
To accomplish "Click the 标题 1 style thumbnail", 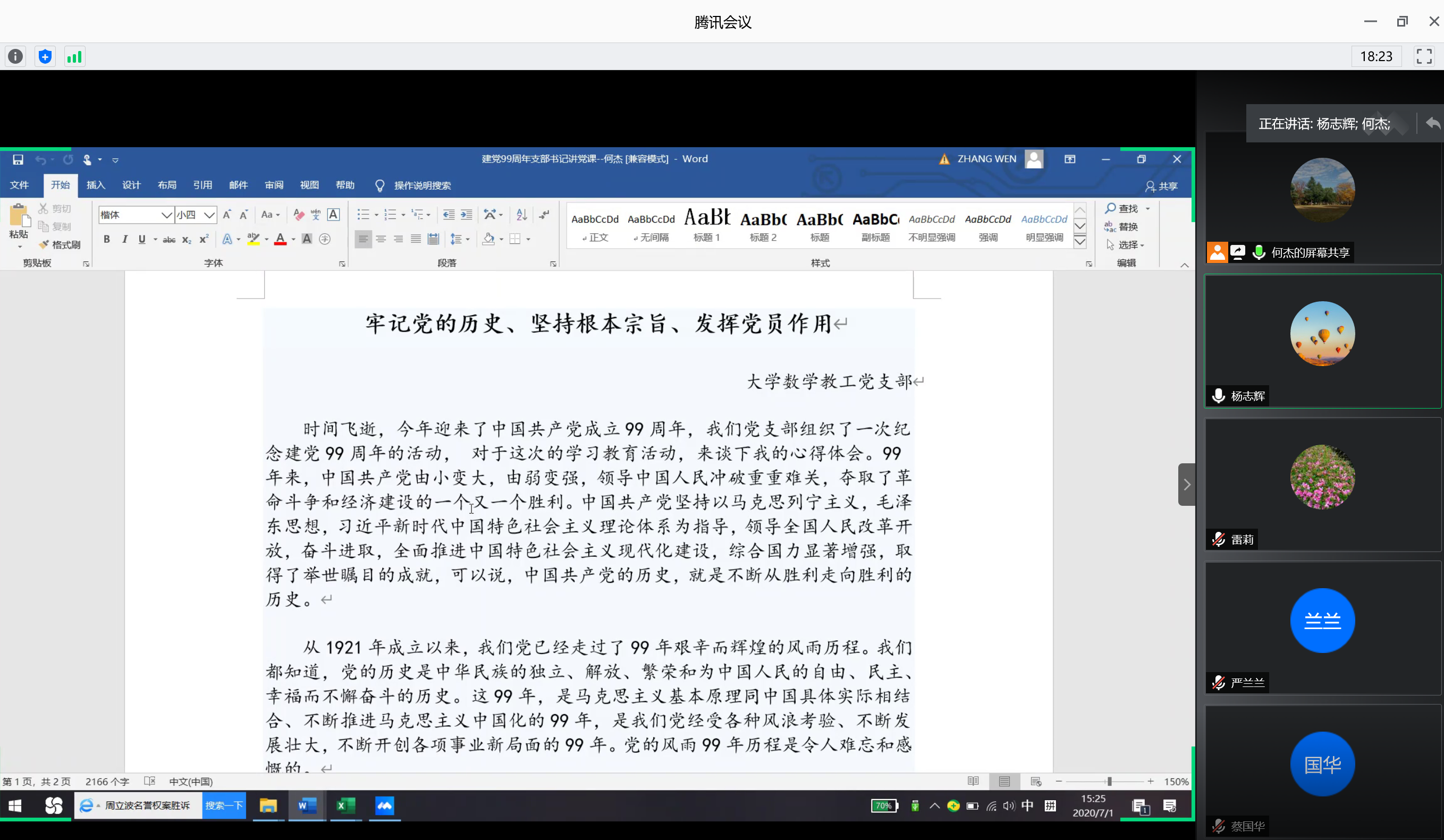I will click(x=706, y=225).
